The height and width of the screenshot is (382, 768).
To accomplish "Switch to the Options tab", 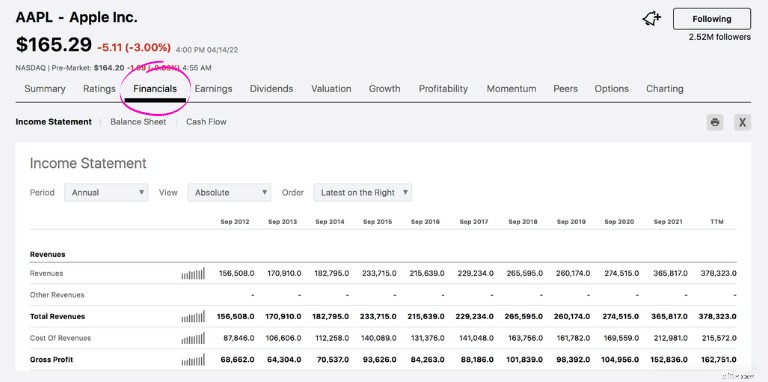I will pyautogui.click(x=611, y=89).
